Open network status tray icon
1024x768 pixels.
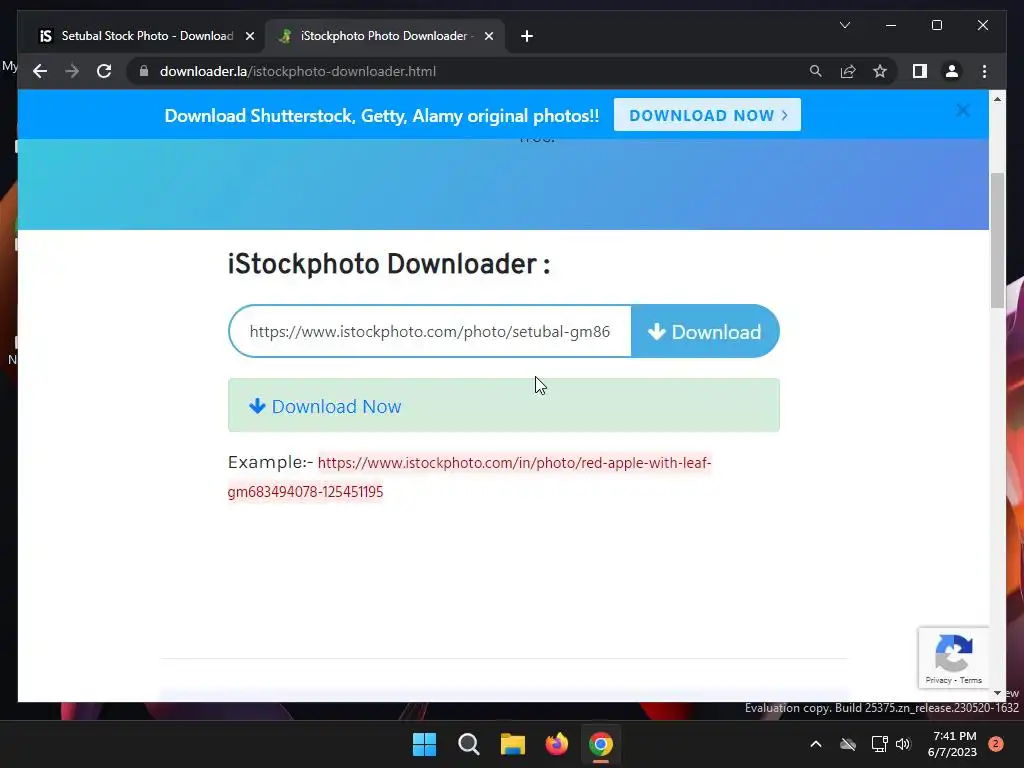(x=879, y=744)
